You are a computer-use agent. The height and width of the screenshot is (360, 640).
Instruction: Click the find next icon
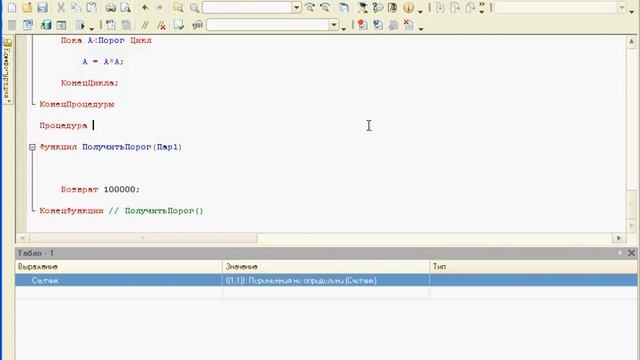coord(310,7)
